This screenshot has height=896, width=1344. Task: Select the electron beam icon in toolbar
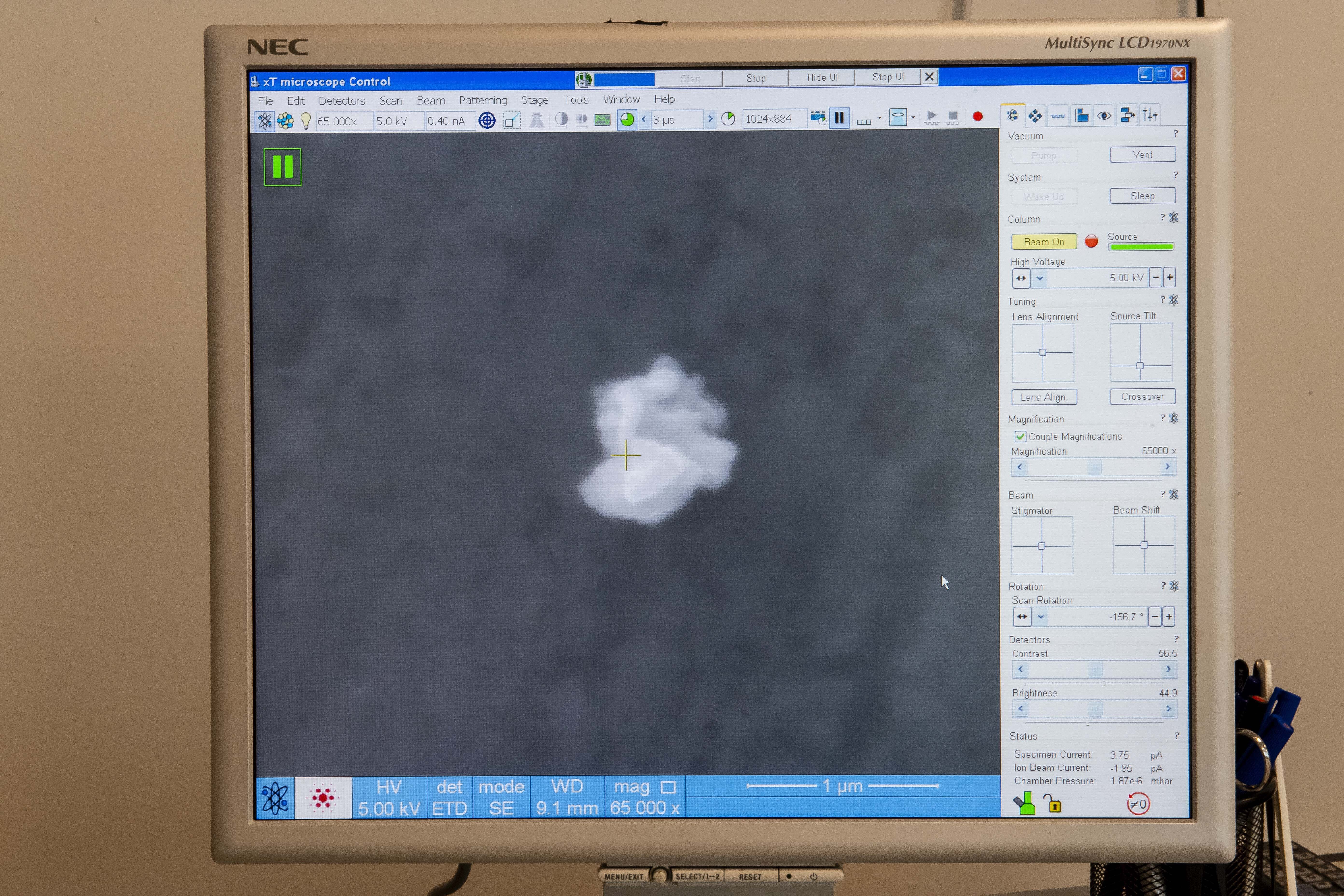point(265,121)
